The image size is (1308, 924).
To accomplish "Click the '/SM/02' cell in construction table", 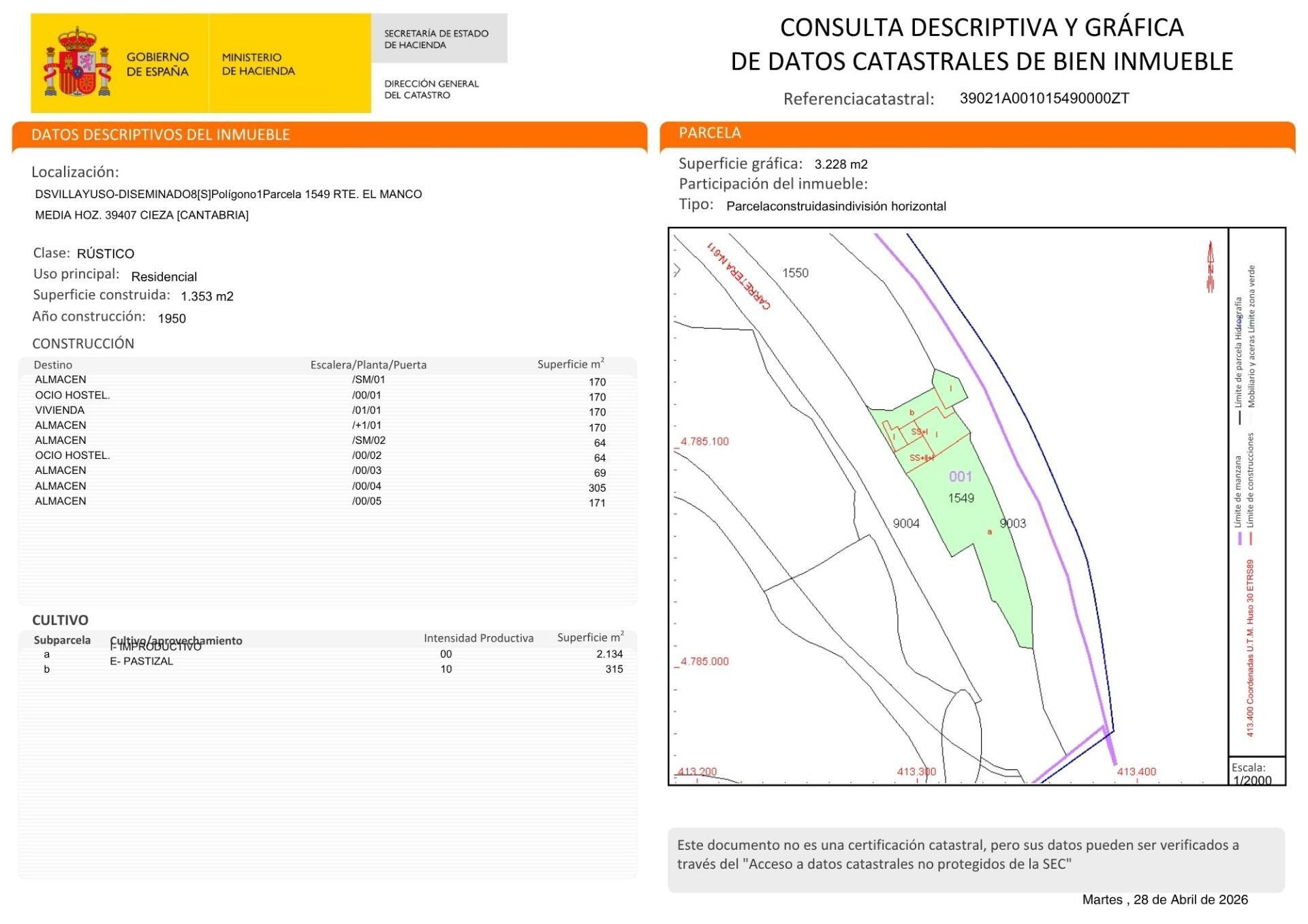I will 369,440.
